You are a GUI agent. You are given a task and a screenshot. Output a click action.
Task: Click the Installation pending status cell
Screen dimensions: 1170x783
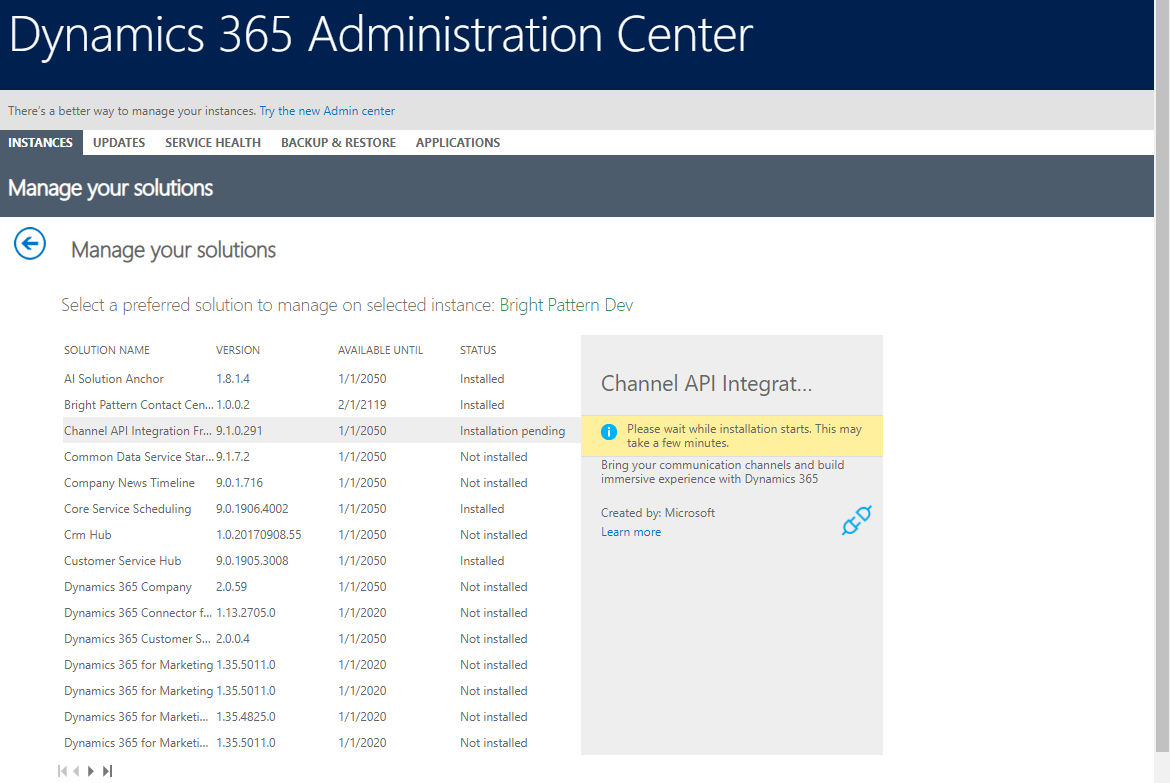512,431
